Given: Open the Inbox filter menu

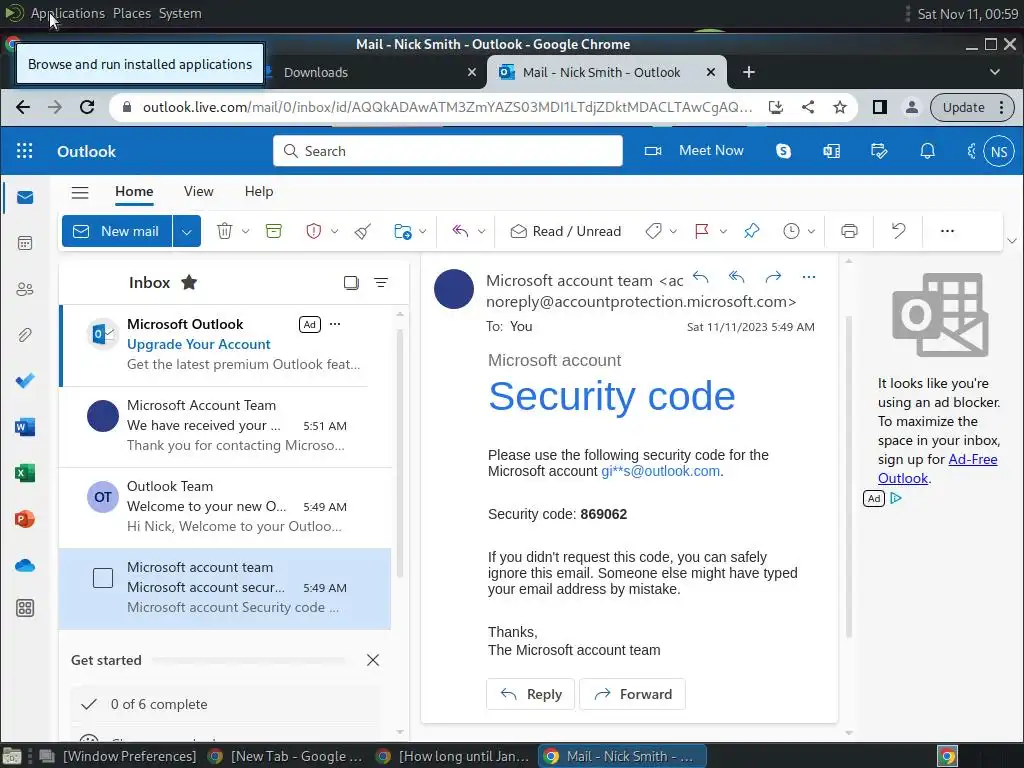Looking at the screenshot, I should 381,282.
